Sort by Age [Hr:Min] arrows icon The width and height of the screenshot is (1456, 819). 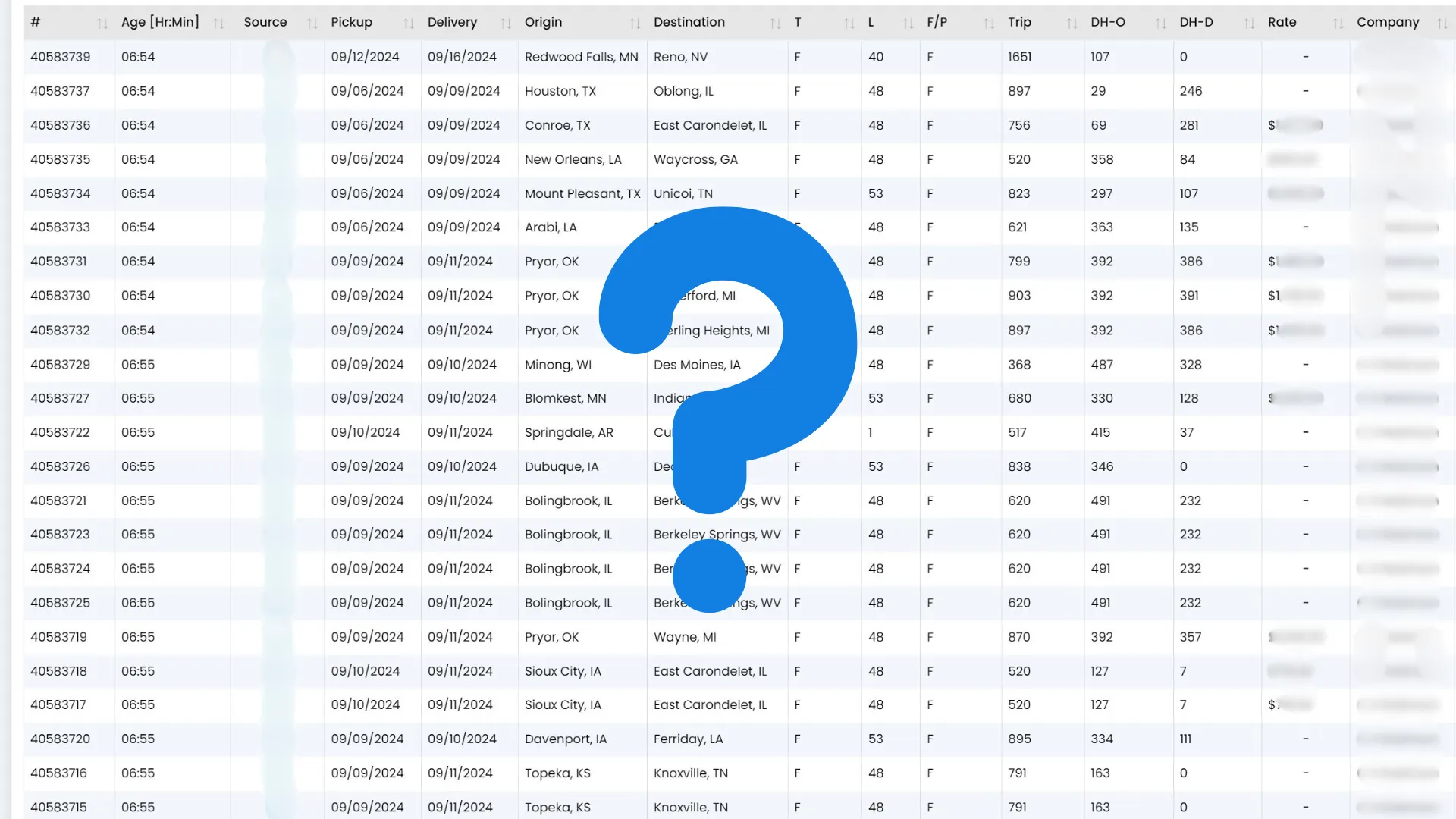coord(218,24)
